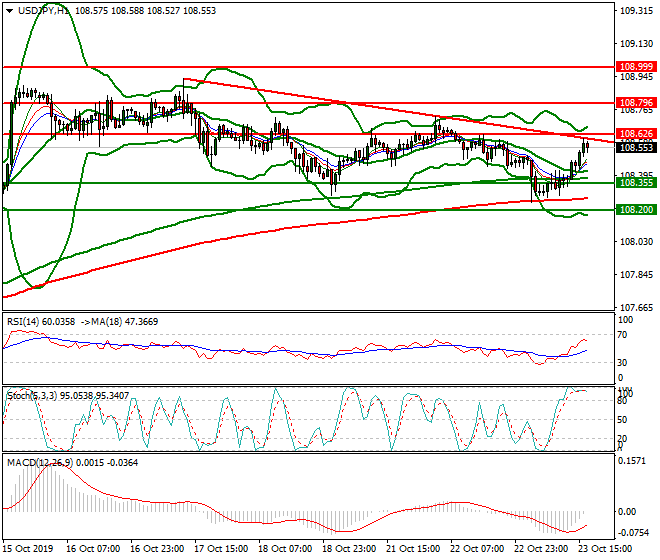Click the MACD scale value -0.0754
The height and width of the screenshot is (560, 660).
(633, 533)
